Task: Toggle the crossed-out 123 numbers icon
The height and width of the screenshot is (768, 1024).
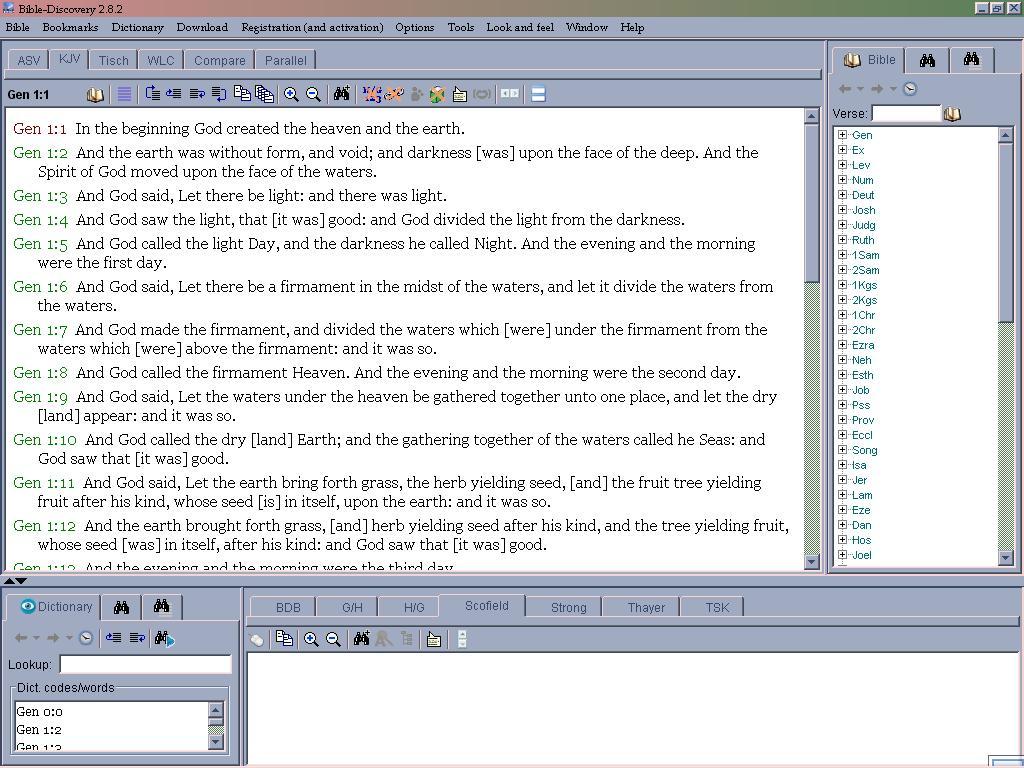Action: [372, 95]
